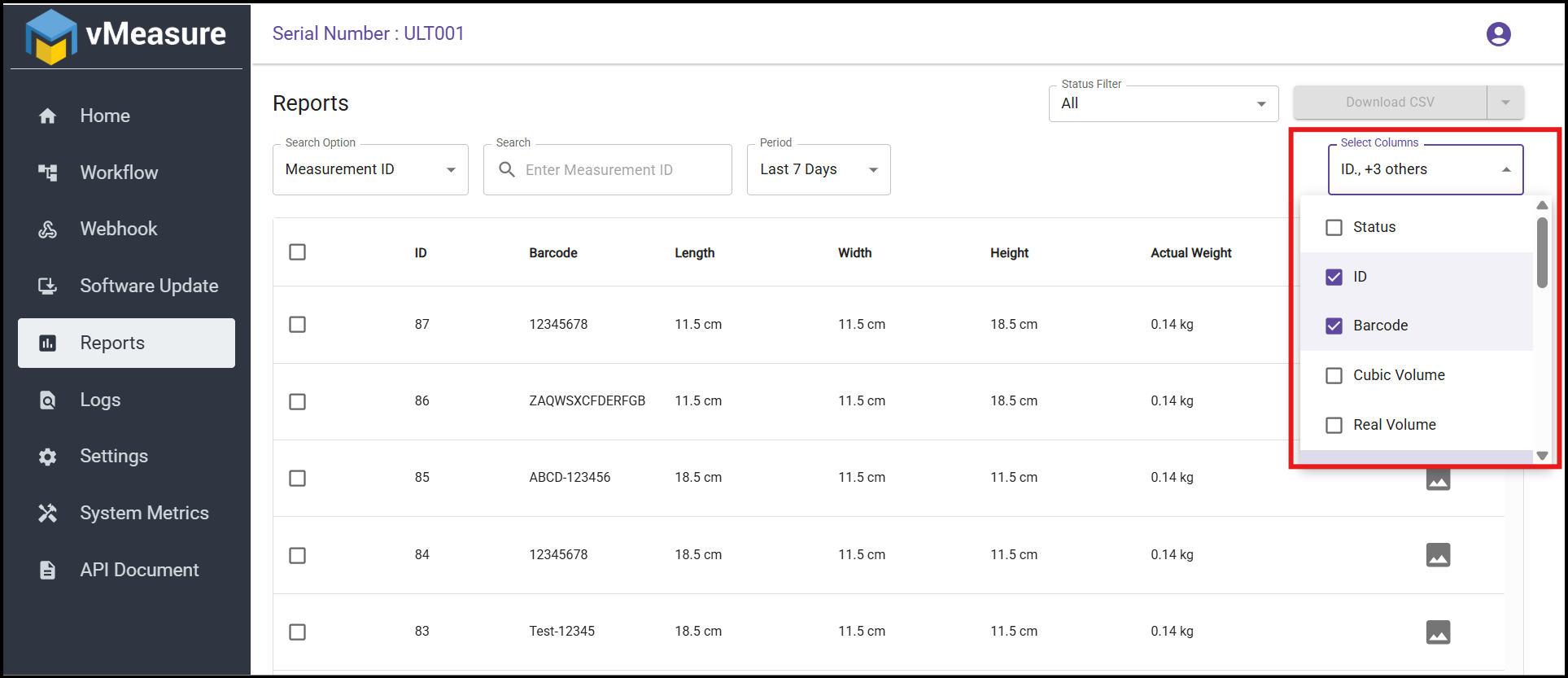Select the row checkbox for ID 87
The width and height of the screenshot is (1568, 678).
298,324
